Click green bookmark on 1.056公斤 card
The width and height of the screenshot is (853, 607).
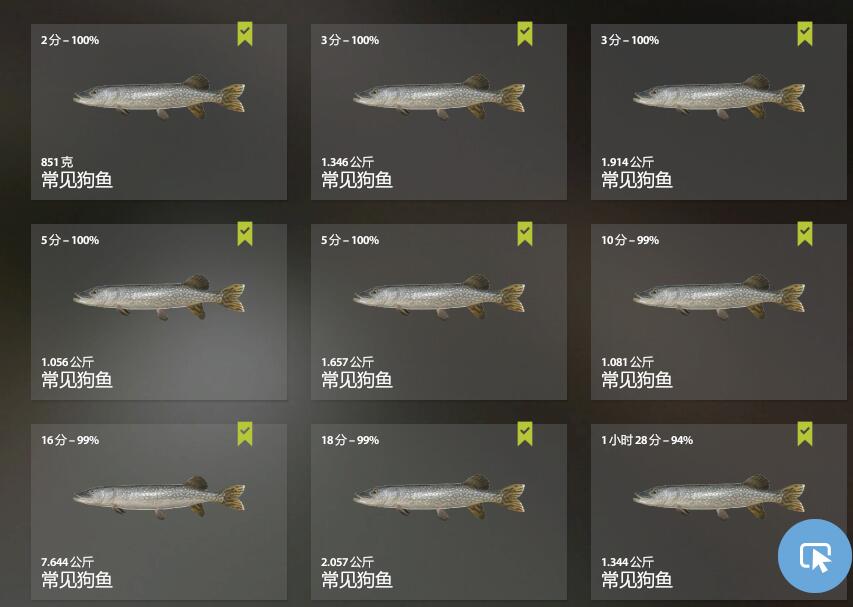coord(245,234)
